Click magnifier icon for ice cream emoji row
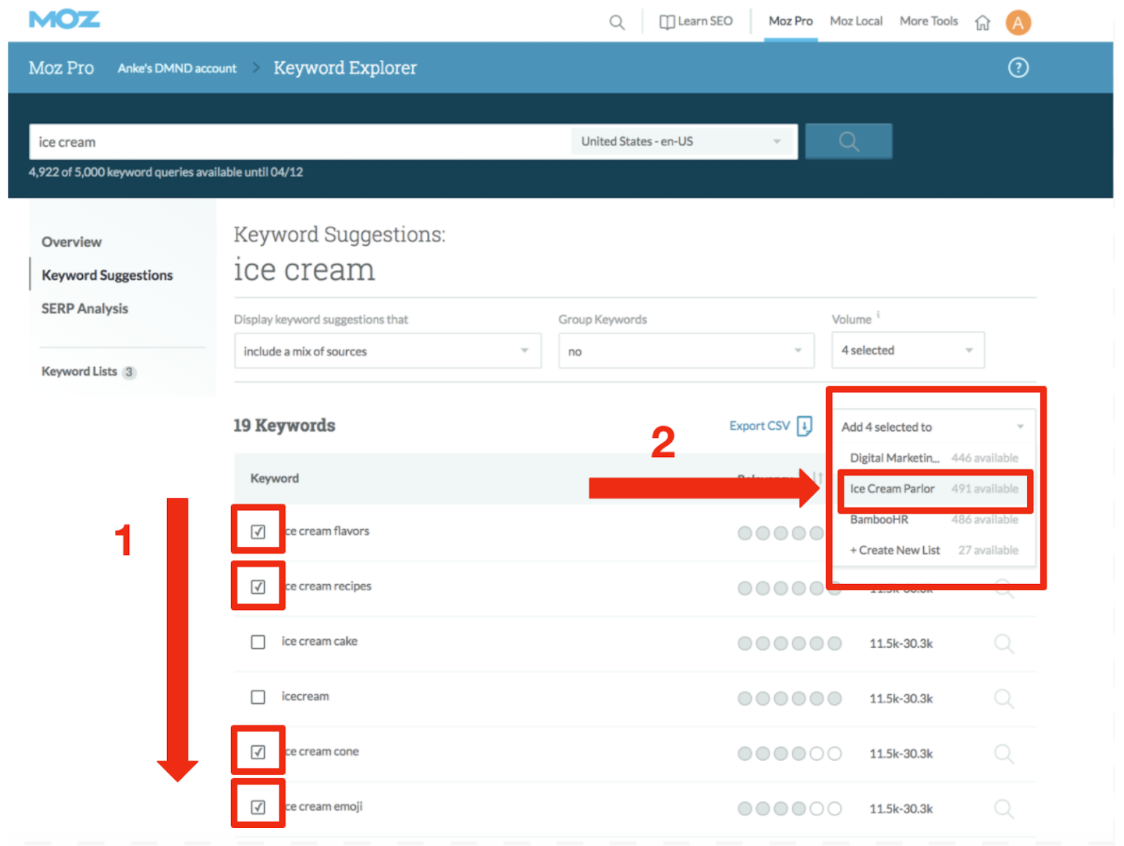 [1004, 808]
